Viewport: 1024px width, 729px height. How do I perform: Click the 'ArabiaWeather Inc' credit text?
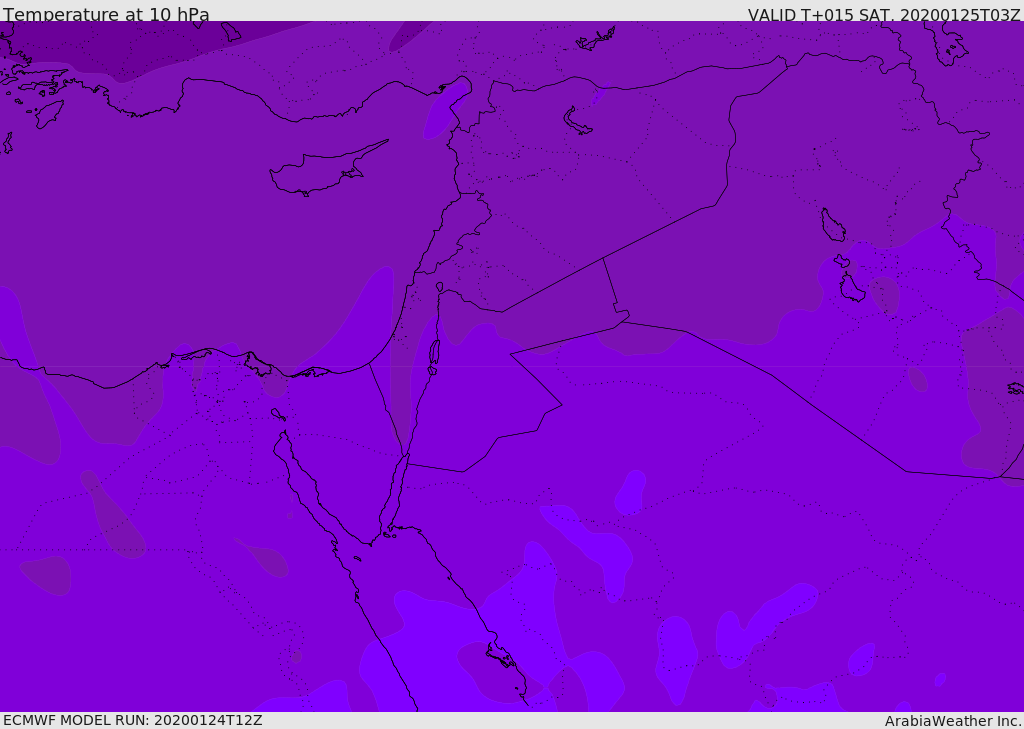click(x=953, y=721)
